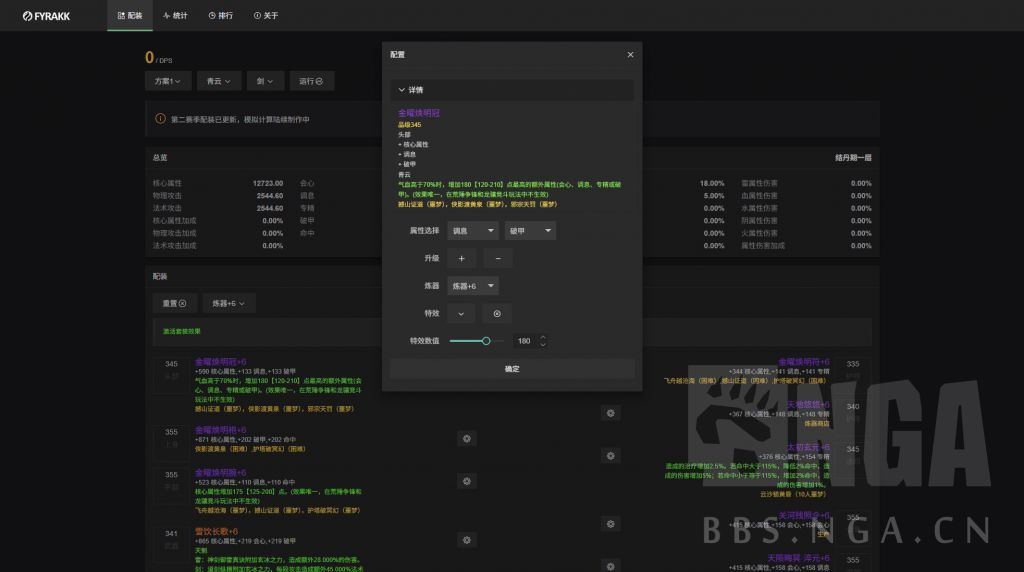Open the 炼器+6 dropdown in the dialog
The width and height of the screenshot is (1024, 572).
point(473,286)
